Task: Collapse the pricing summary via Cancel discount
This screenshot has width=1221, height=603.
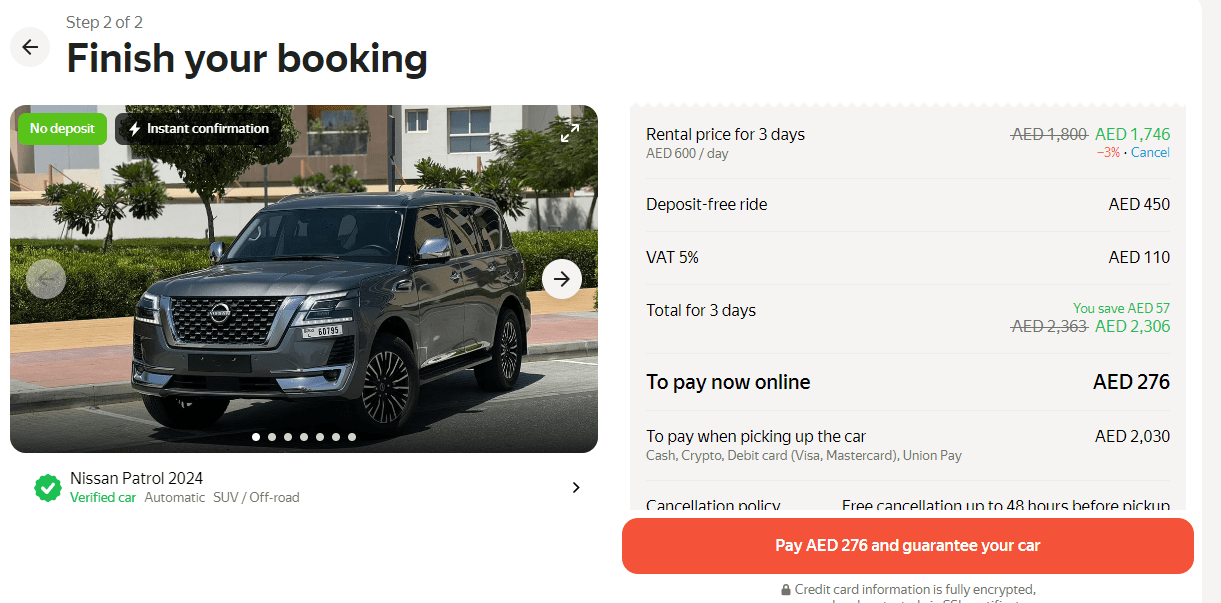Action: point(1150,152)
